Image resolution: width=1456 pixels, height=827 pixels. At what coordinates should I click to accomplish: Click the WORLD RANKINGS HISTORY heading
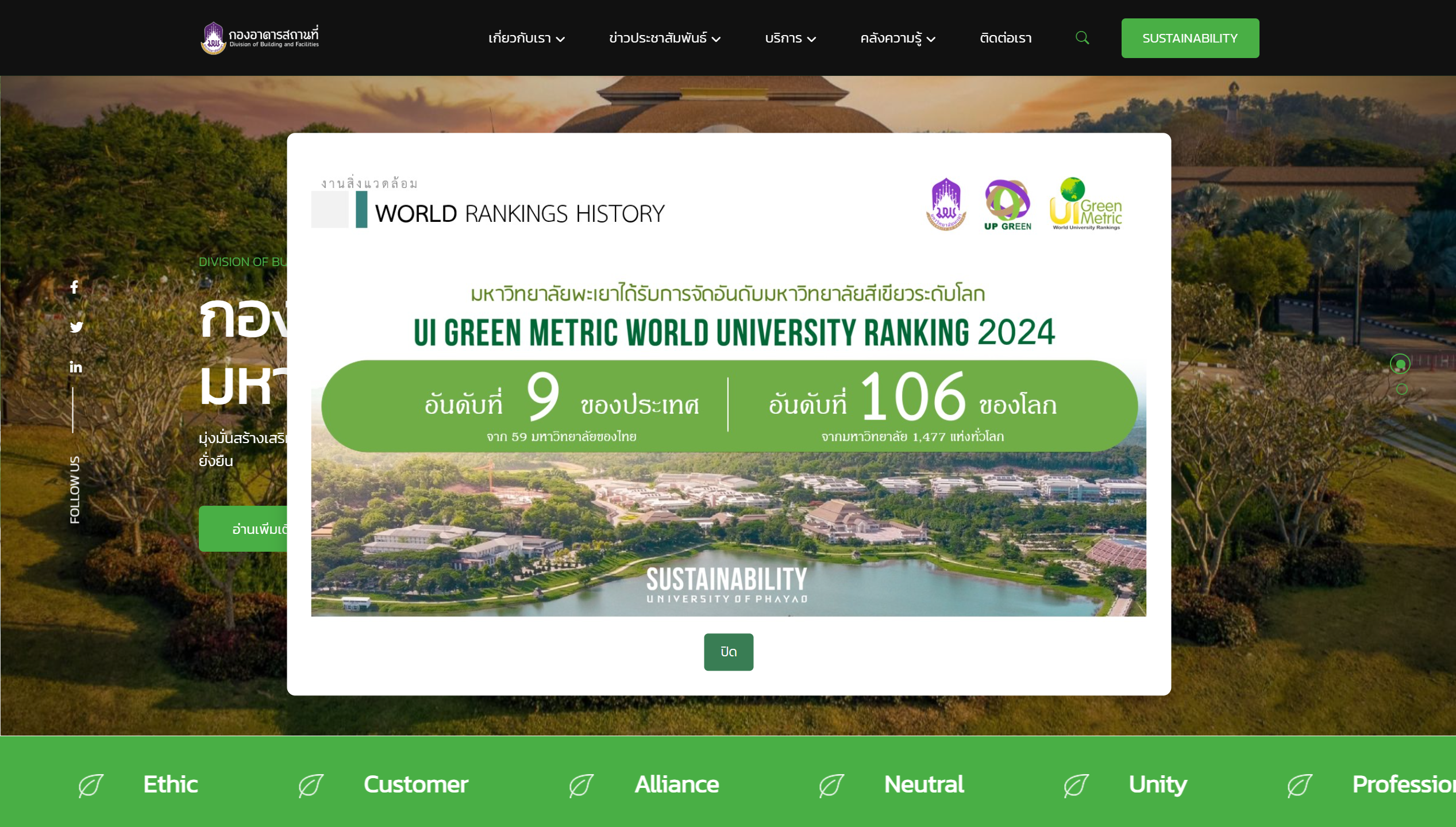tap(519, 213)
